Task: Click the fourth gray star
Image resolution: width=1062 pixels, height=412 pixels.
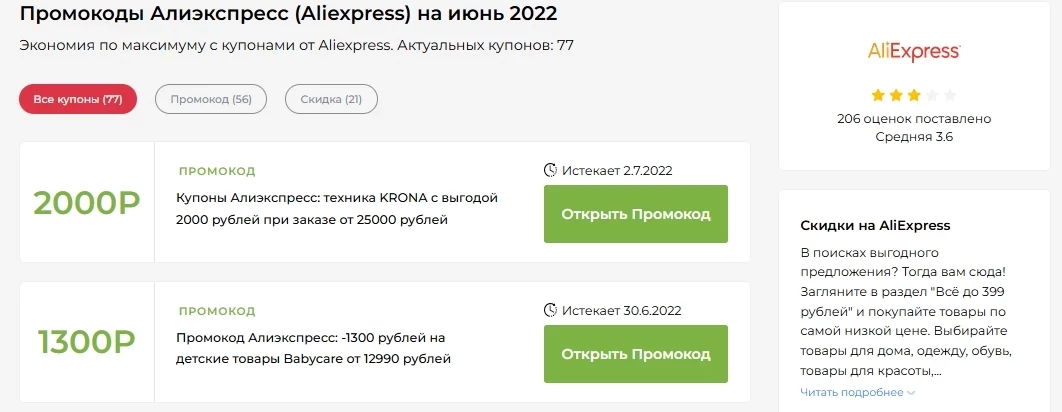Action: (x=932, y=96)
